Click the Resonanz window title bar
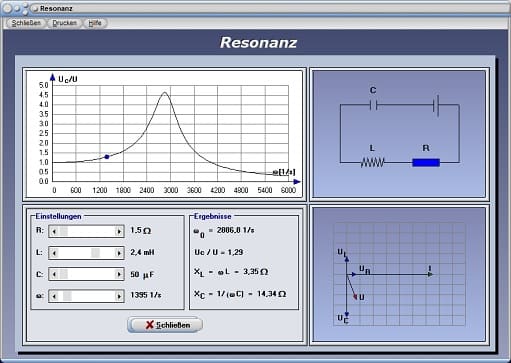 (x=255, y=8)
